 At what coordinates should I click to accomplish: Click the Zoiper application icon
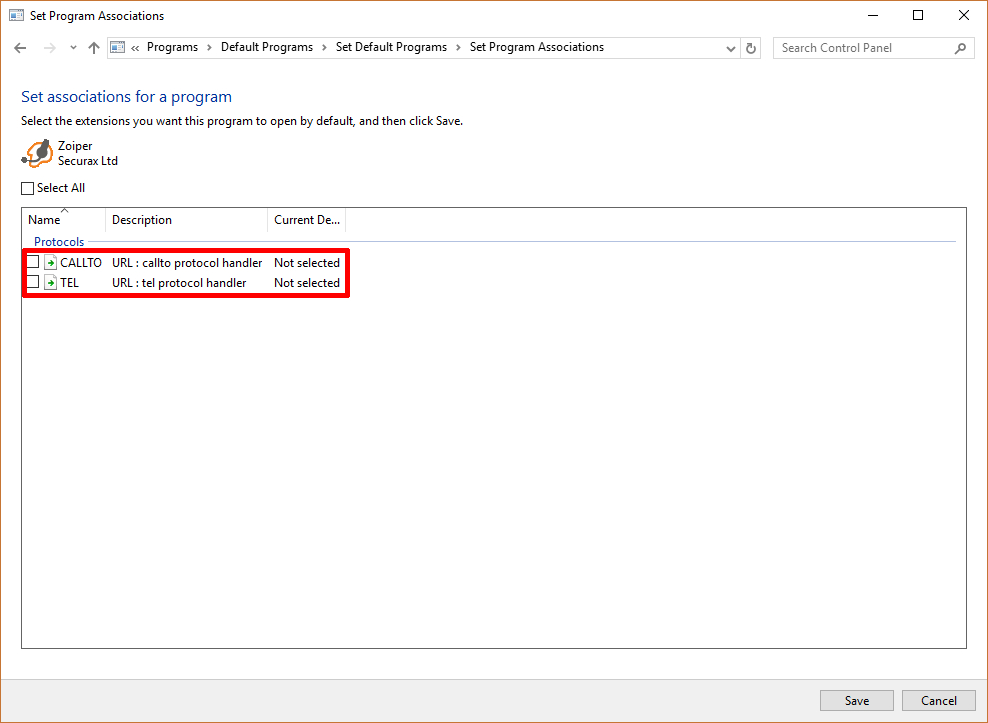[38, 153]
